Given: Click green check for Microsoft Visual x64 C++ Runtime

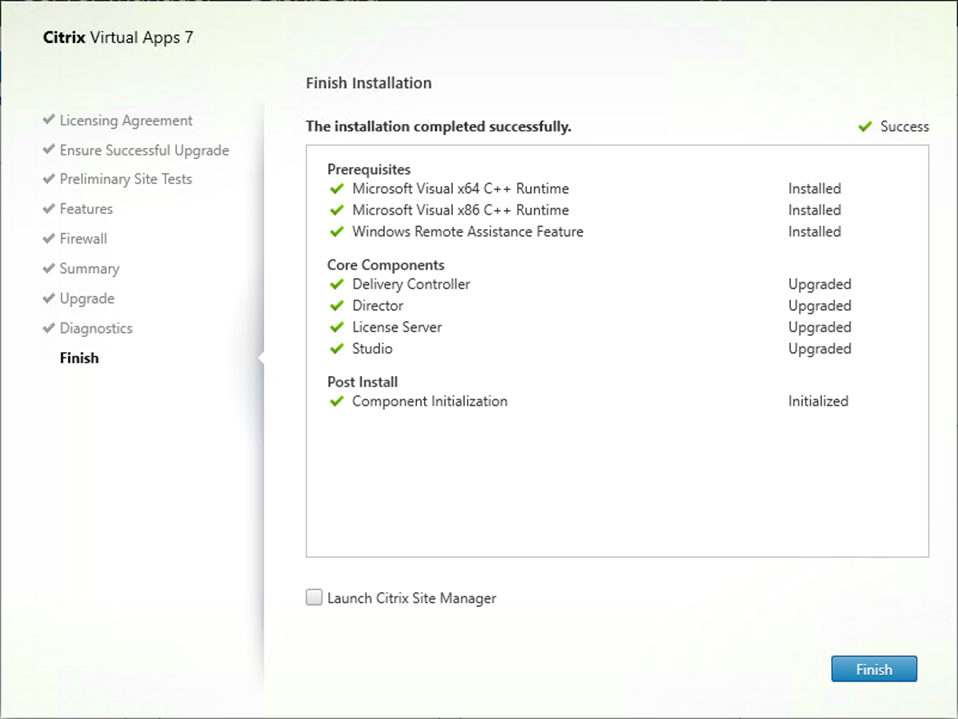Looking at the screenshot, I should (x=337, y=189).
